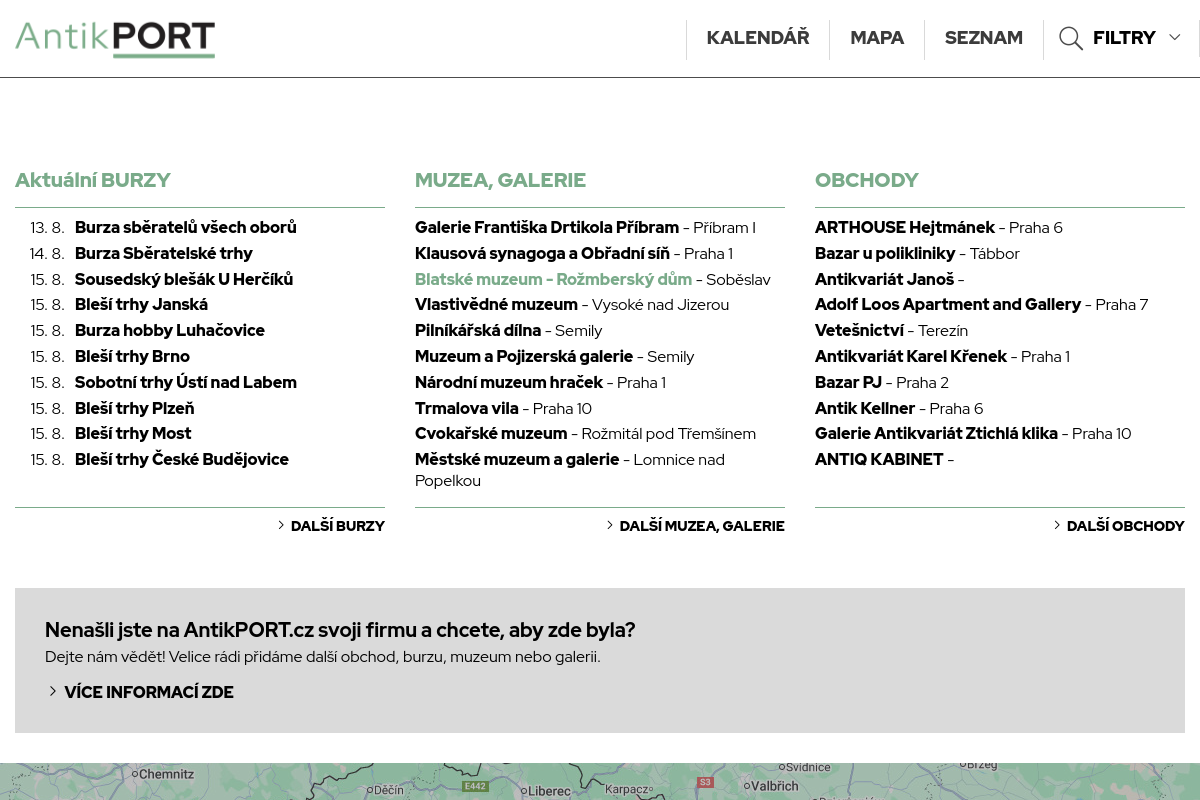Open Bleší trhy Plzeň
Image resolution: width=1200 pixels, height=800 pixels.
click(x=135, y=408)
